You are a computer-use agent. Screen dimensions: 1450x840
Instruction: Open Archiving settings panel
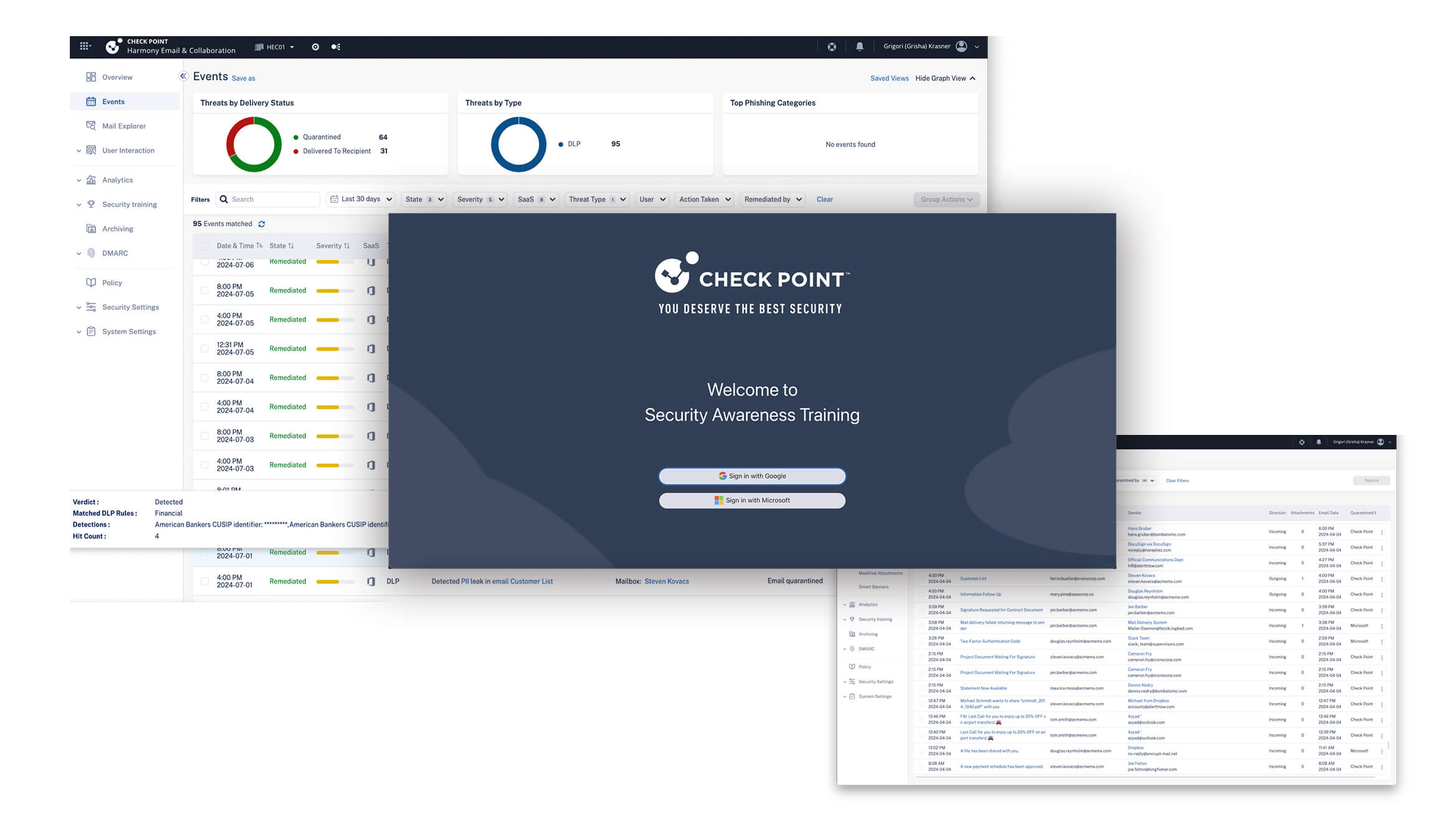tap(118, 228)
